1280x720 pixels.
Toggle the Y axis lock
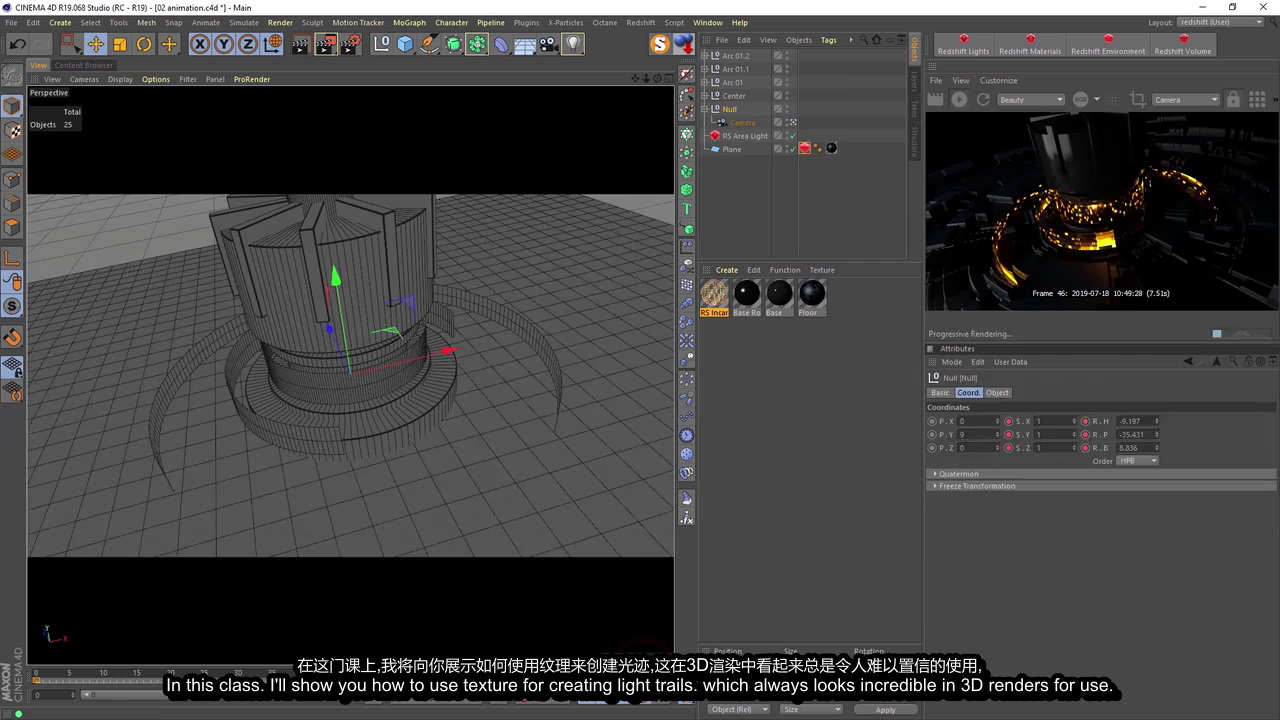pos(223,44)
